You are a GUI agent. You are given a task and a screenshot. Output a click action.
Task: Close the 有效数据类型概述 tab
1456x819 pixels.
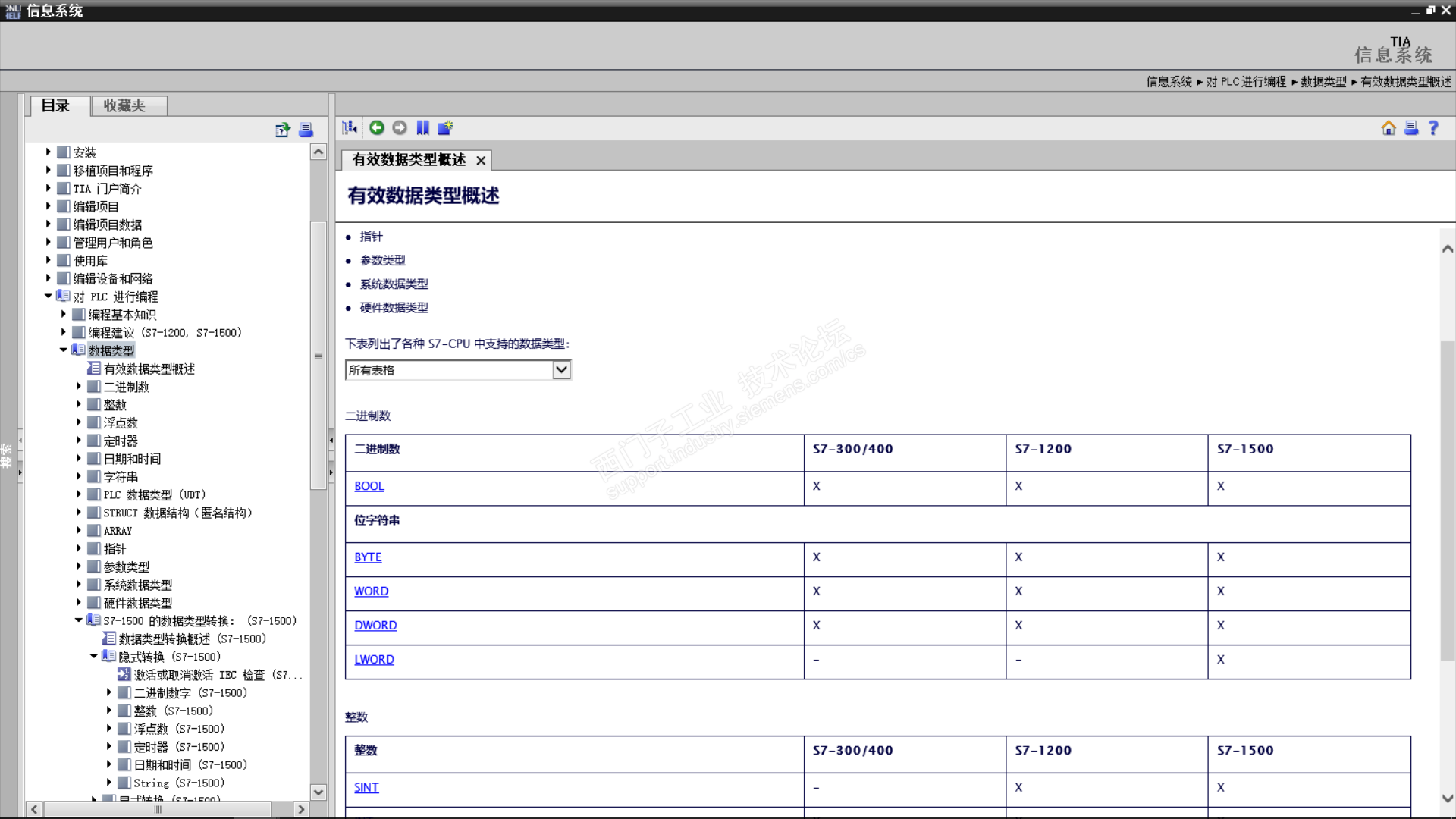click(x=481, y=161)
